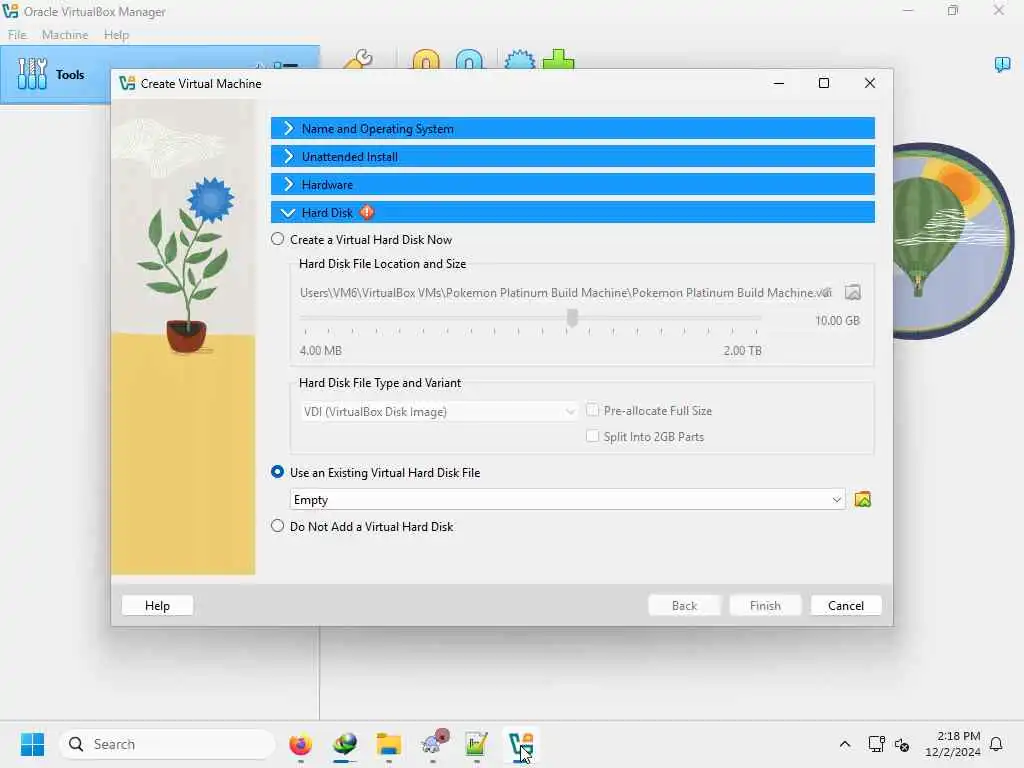Click the VirtualBox logo in Create Virtual Machine title
The width and height of the screenshot is (1024, 768).
pyautogui.click(x=127, y=84)
